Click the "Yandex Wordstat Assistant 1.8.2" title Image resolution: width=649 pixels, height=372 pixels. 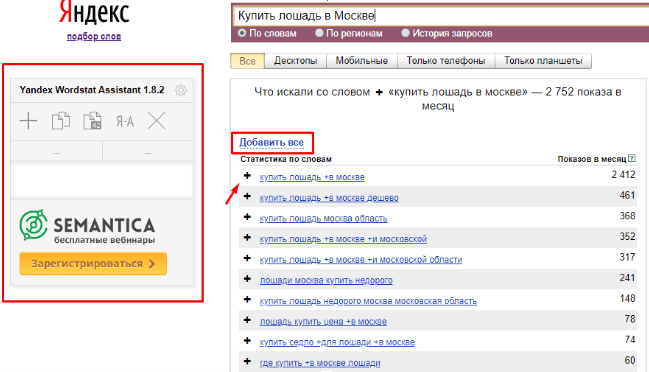point(92,90)
